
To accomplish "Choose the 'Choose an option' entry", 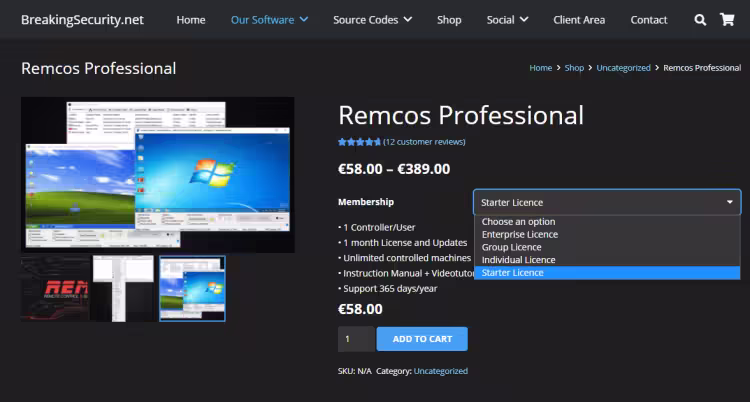I will click(607, 222).
